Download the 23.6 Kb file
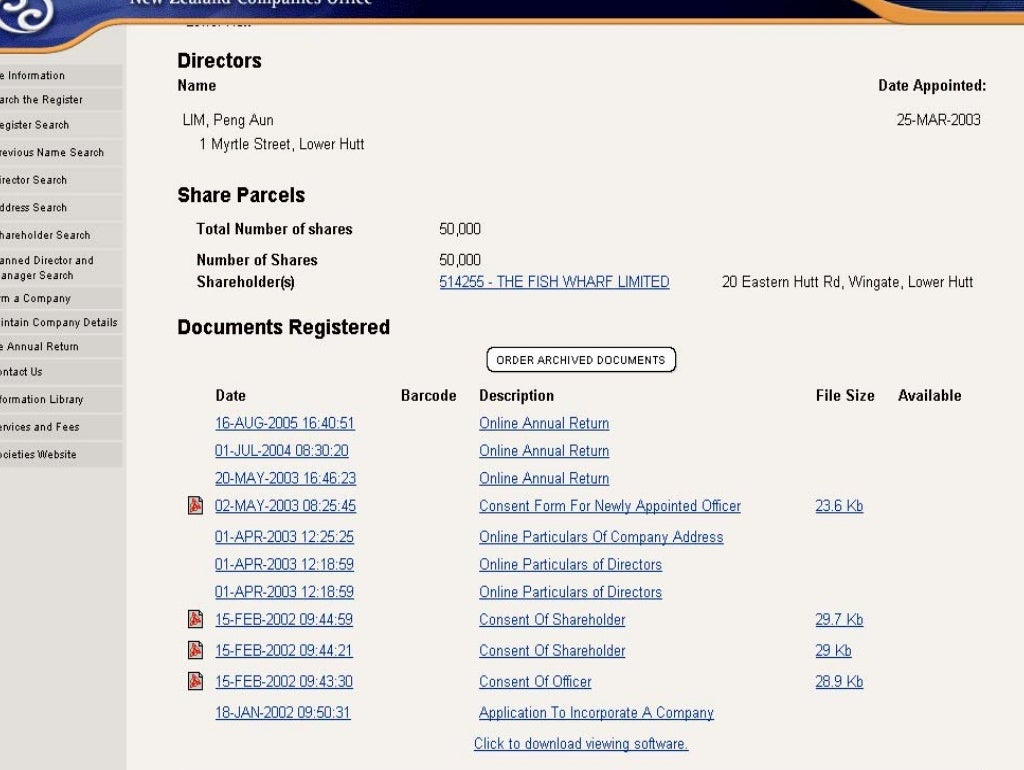 click(x=839, y=505)
